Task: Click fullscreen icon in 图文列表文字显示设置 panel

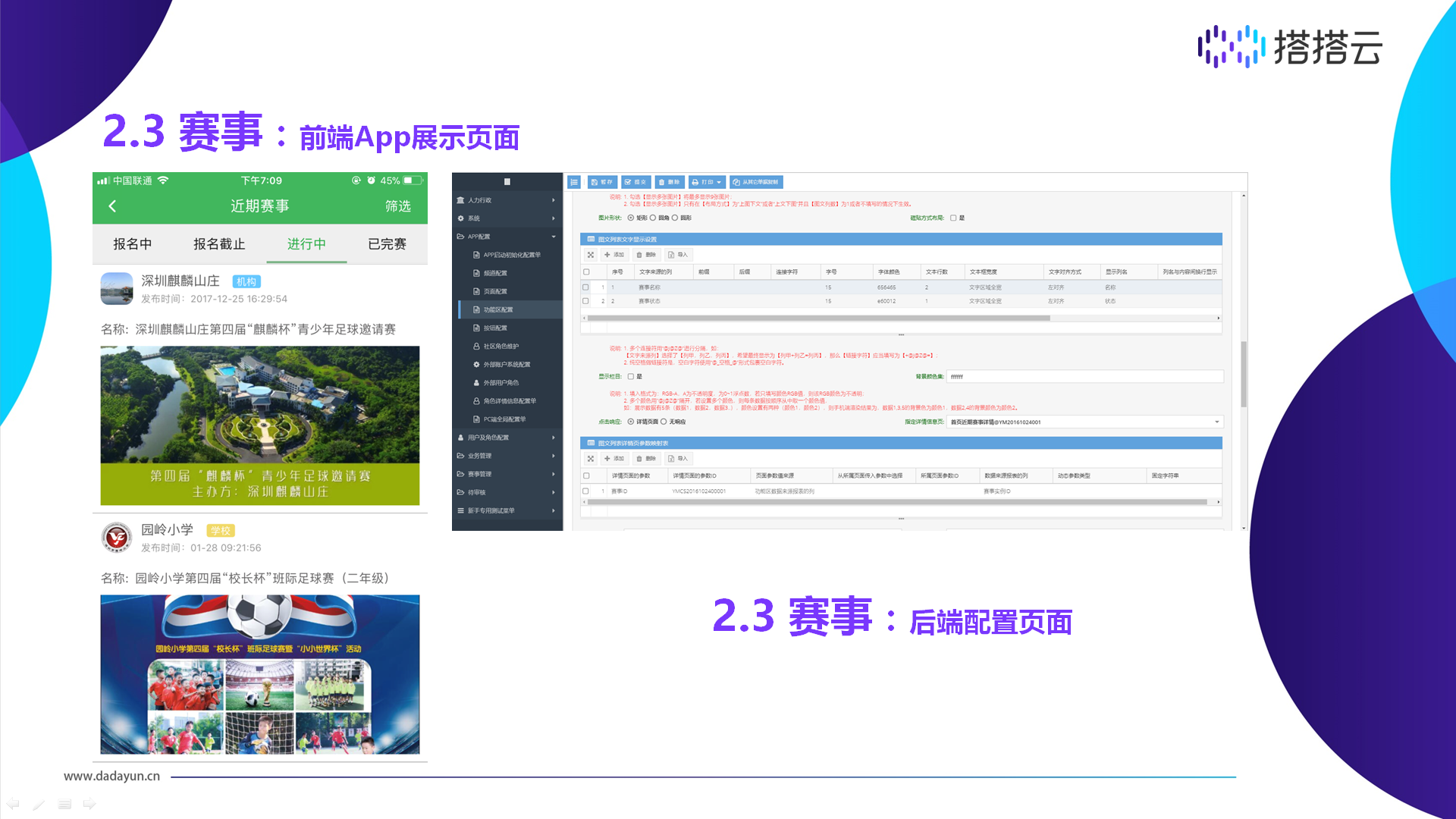Action: (591, 255)
